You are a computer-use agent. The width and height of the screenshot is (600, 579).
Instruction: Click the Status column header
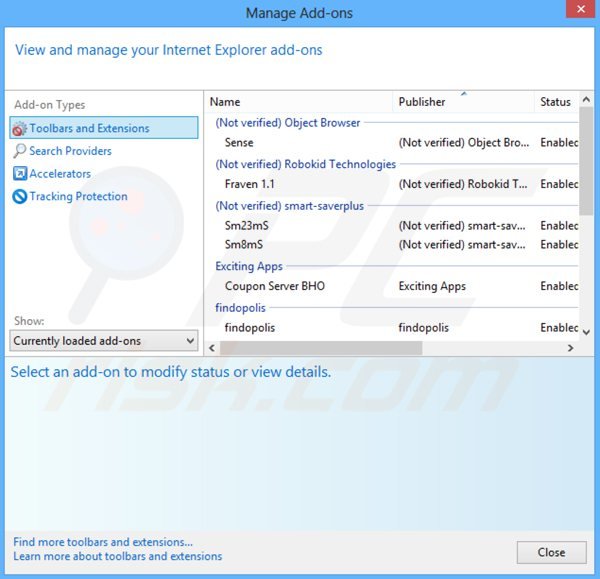[x=555, y=102]
